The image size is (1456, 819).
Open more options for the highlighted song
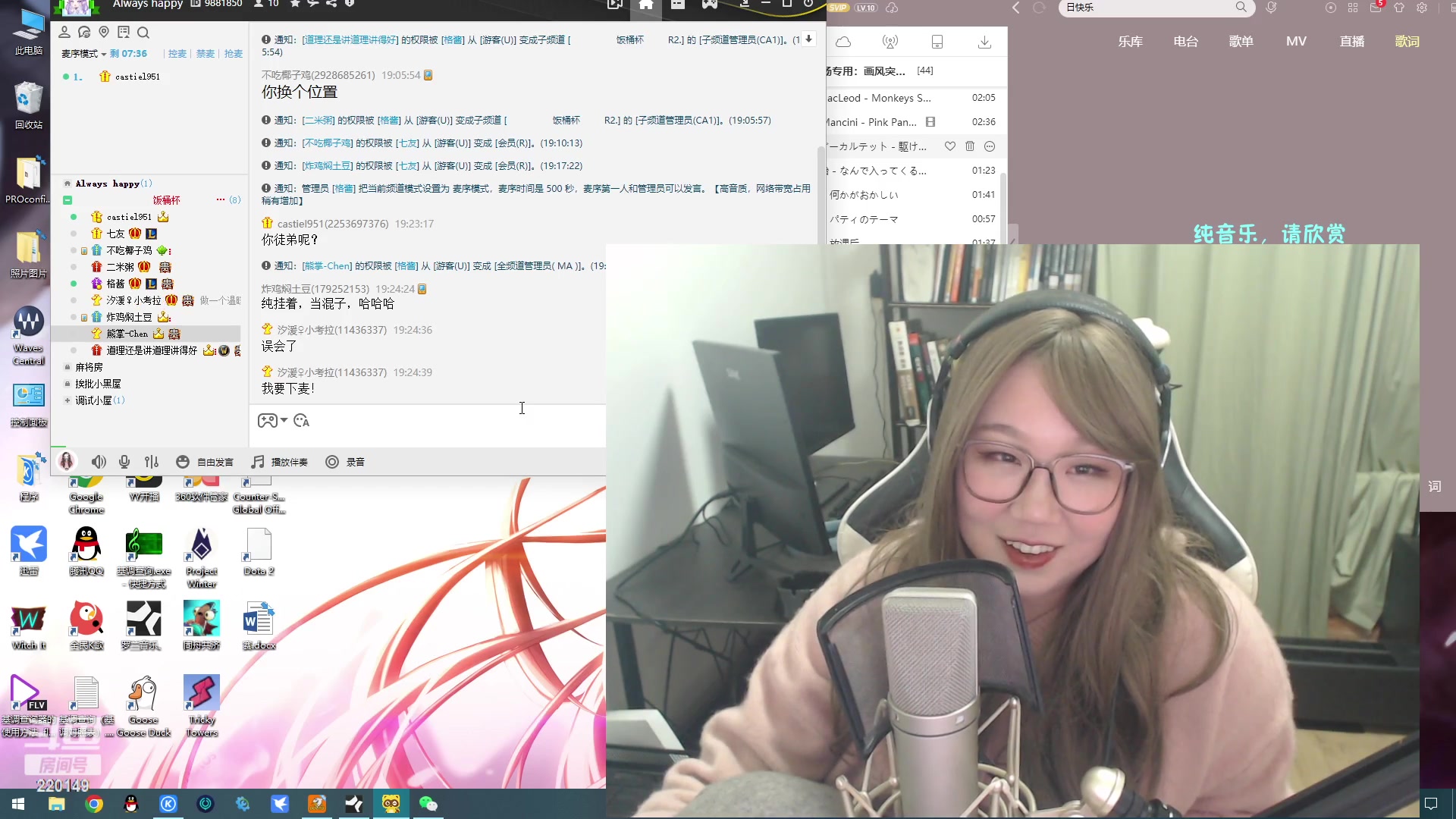pyautogui.click(x=990, y=146)
